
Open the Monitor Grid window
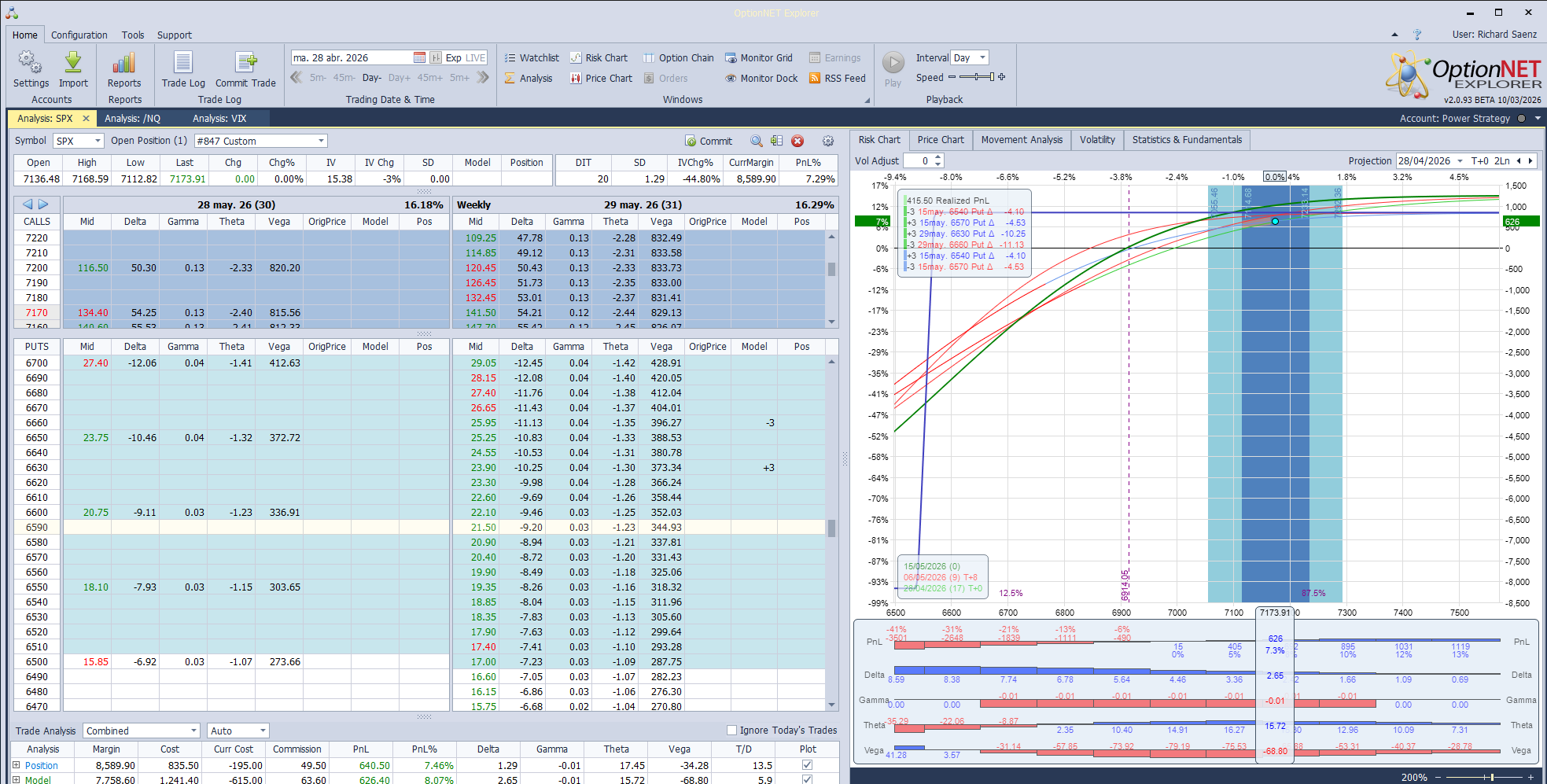pos(758,57)
